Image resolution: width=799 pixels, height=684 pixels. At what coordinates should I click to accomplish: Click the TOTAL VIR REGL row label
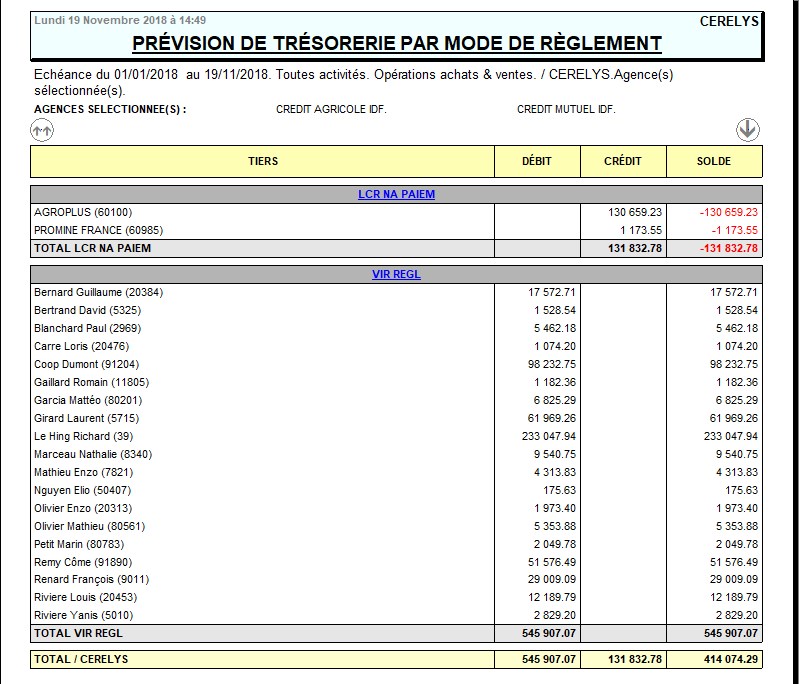pos(79,633)
